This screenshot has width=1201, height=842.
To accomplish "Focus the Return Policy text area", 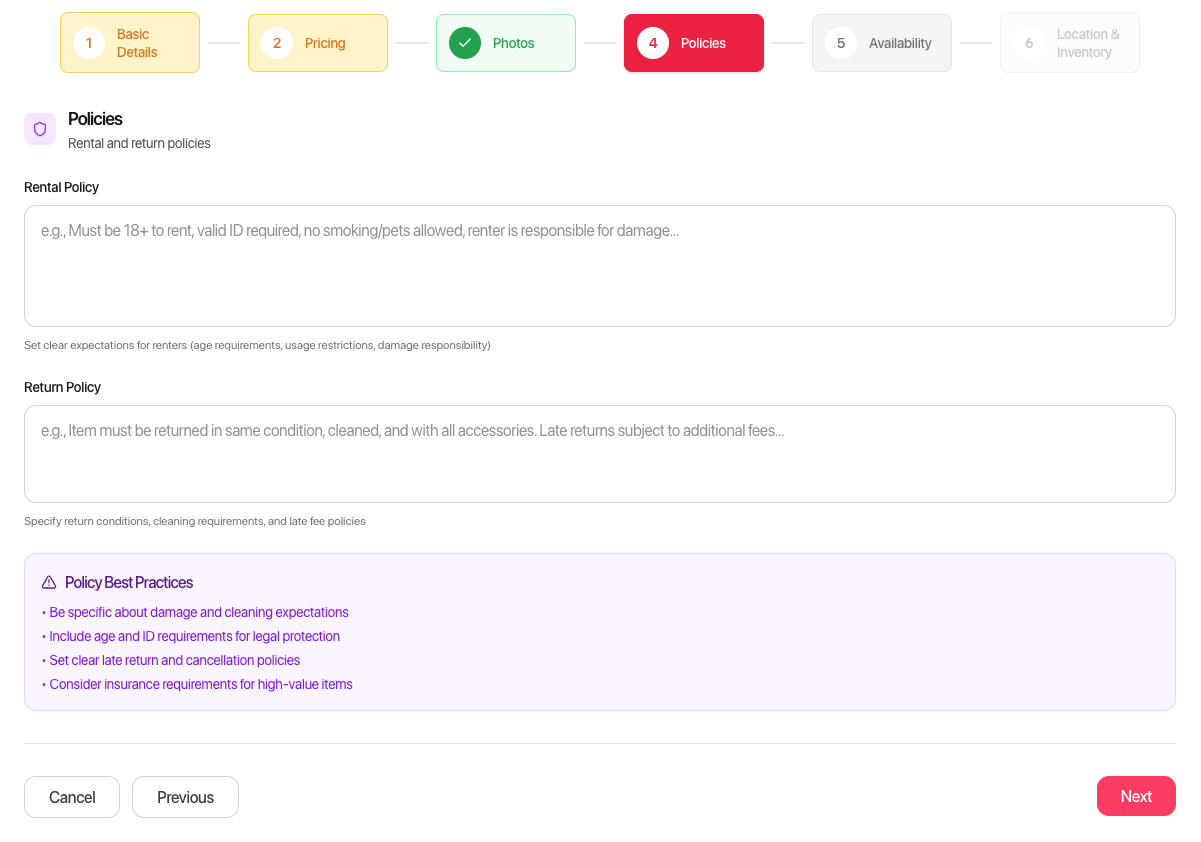I will tap(600, 454).
